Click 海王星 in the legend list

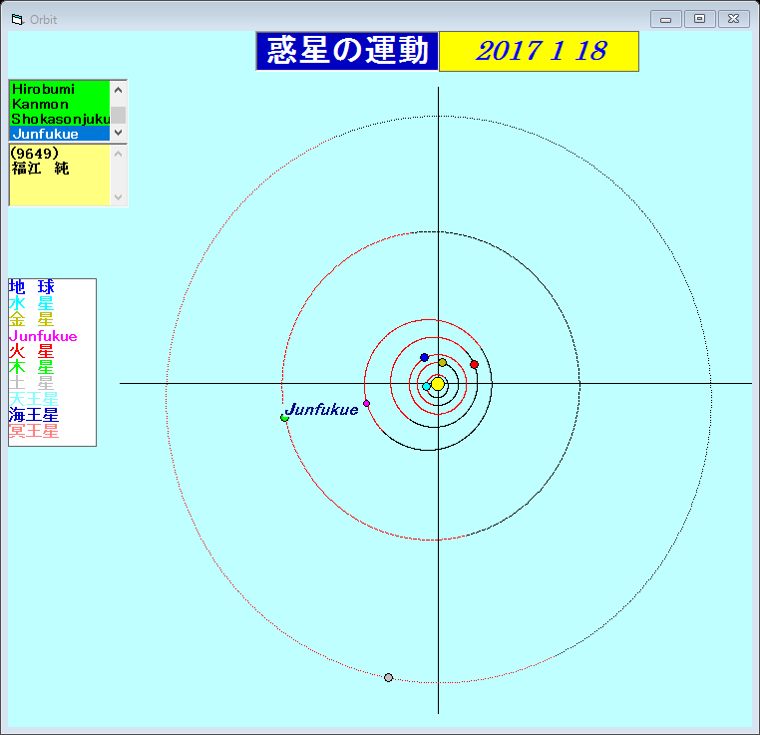[33, 414]
